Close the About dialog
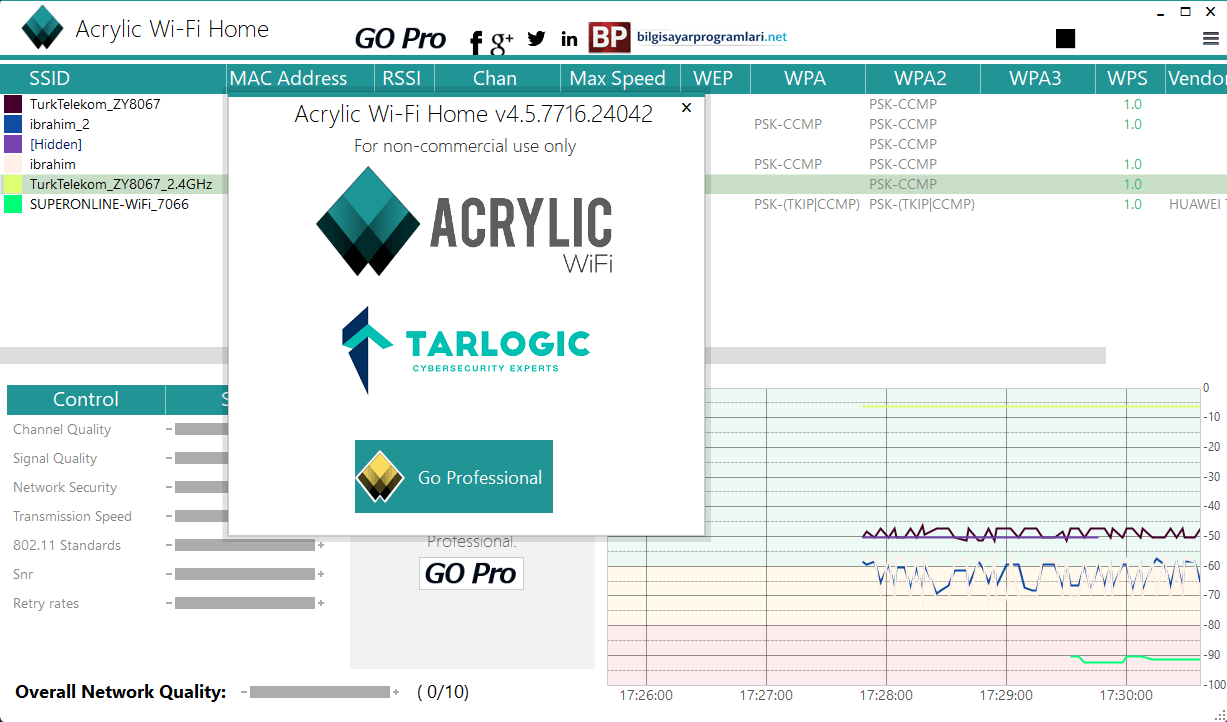The image size is (1227, 722). pyautogui.click(x=686, y=108)
